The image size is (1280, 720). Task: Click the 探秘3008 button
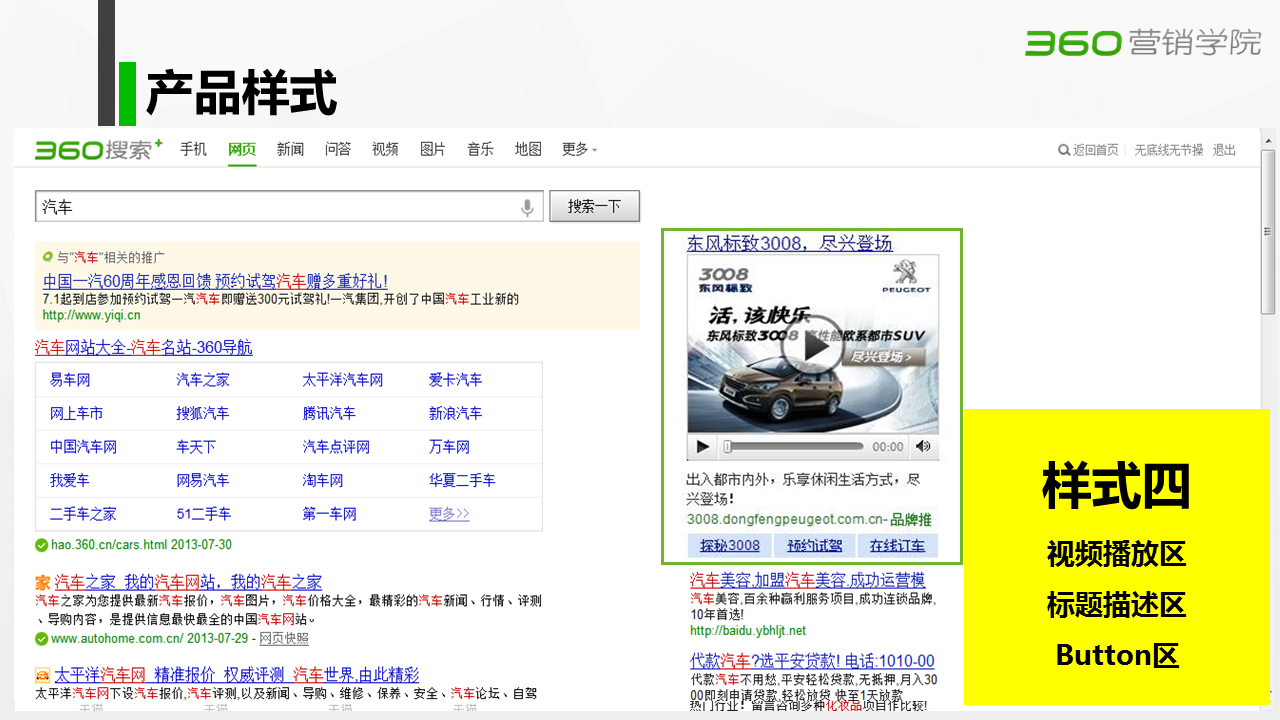click(x=730, y=545)
